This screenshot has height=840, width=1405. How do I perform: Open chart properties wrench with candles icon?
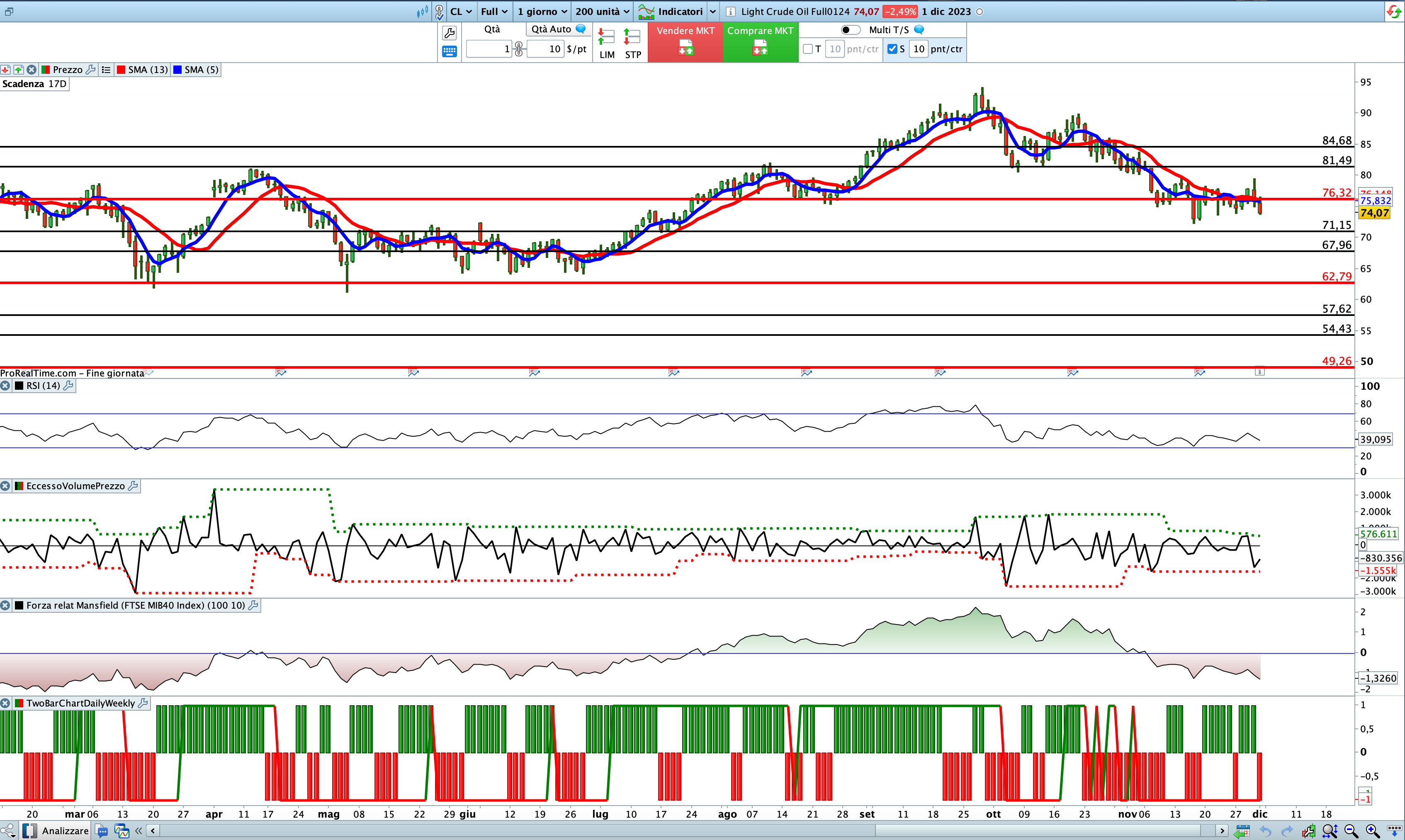coord(1308,831)
